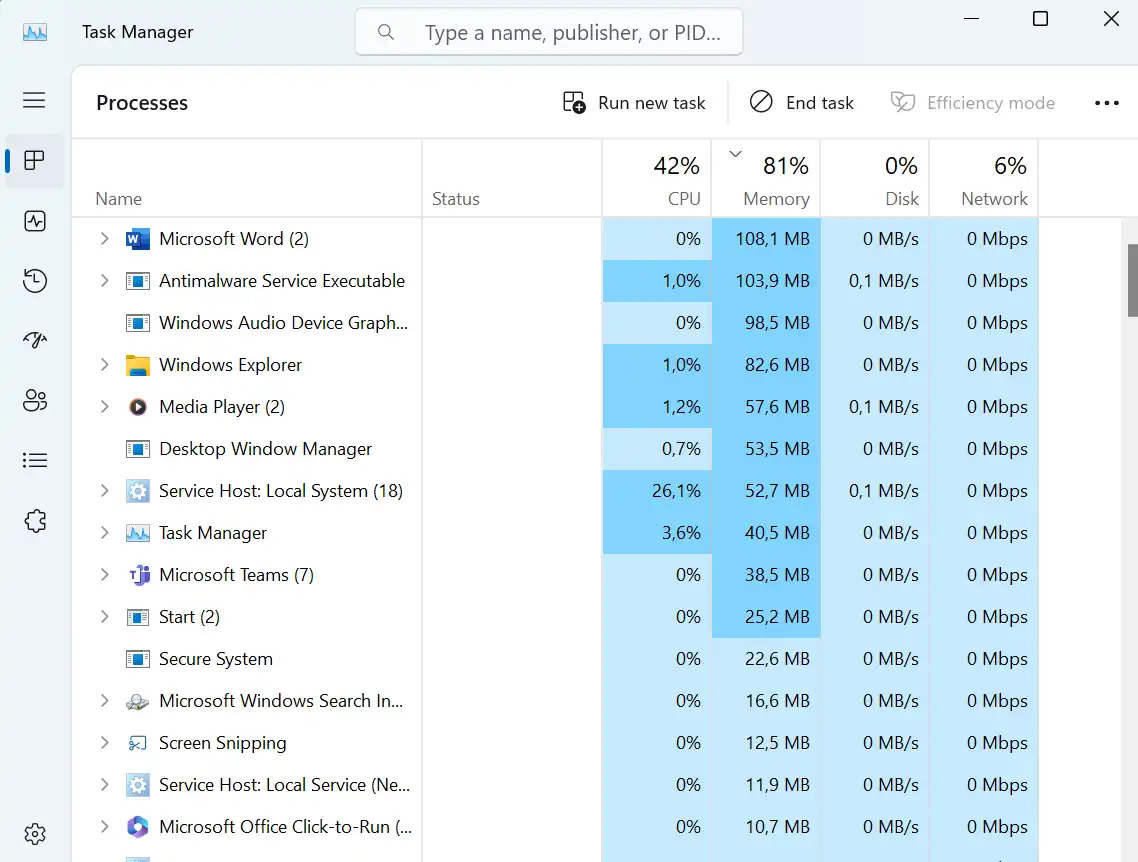Click the 103,9 MB memory value
The width and height of the screenshot is (1138, 862).
pyautogui.click(x=772, y=281)
